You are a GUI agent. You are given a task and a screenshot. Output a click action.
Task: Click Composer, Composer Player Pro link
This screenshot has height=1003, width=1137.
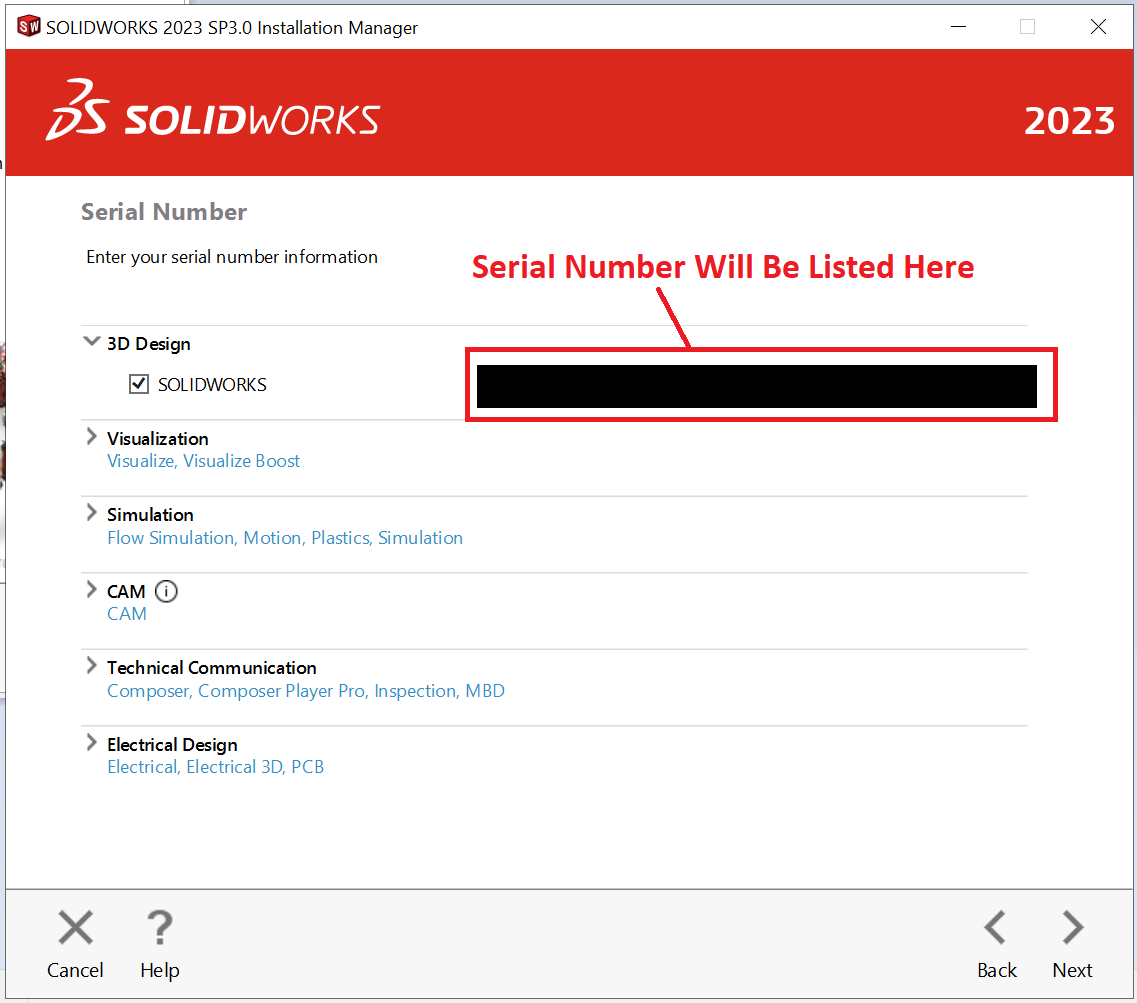[x=305, y=691]
